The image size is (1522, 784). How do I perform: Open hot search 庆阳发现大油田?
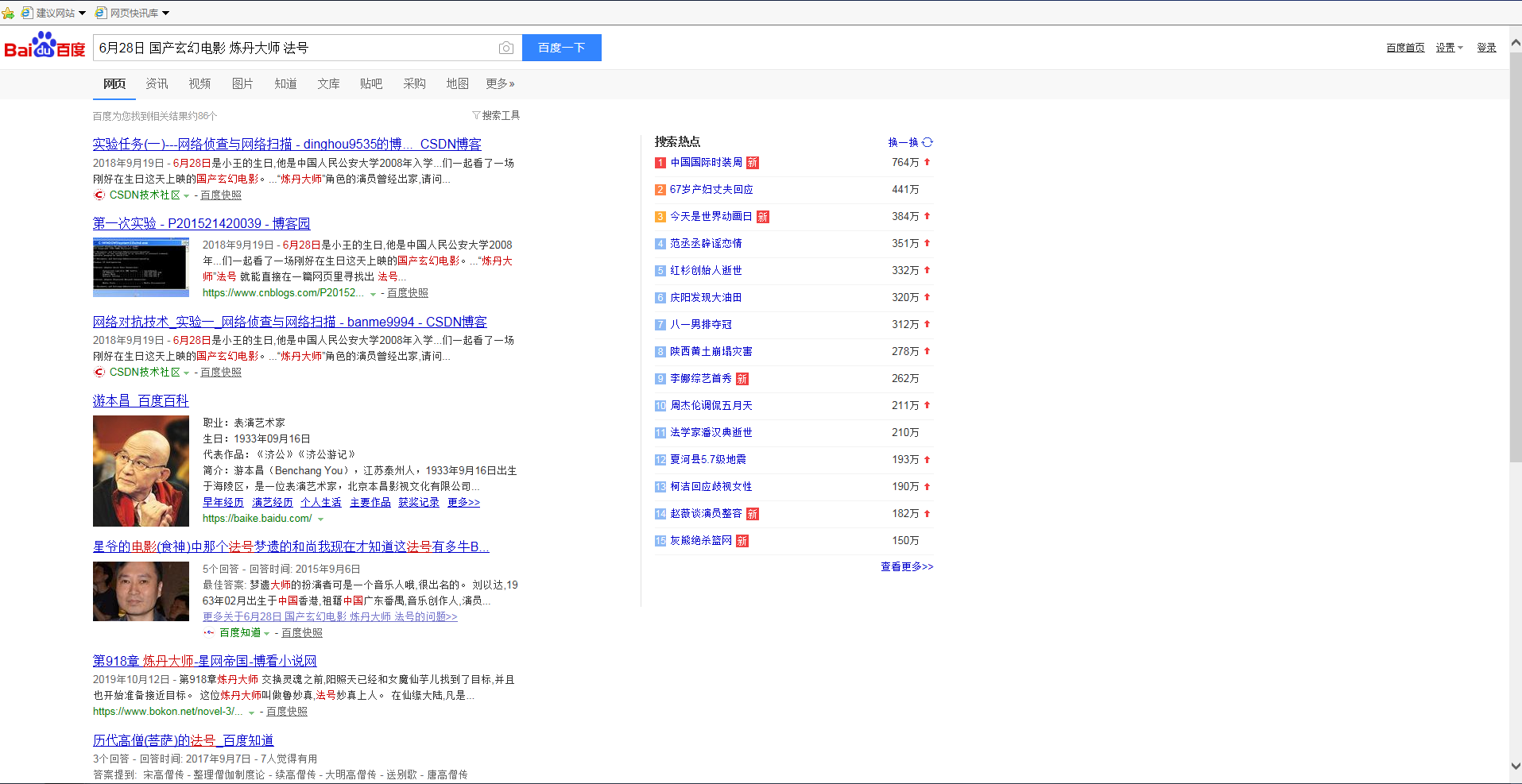tap(706, 298)
